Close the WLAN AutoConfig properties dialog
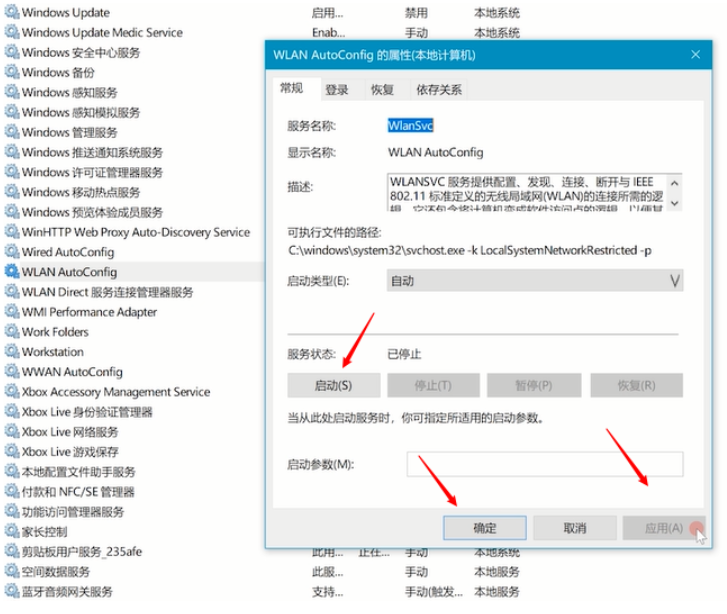The image size is (727, 614). click(694, 55)
